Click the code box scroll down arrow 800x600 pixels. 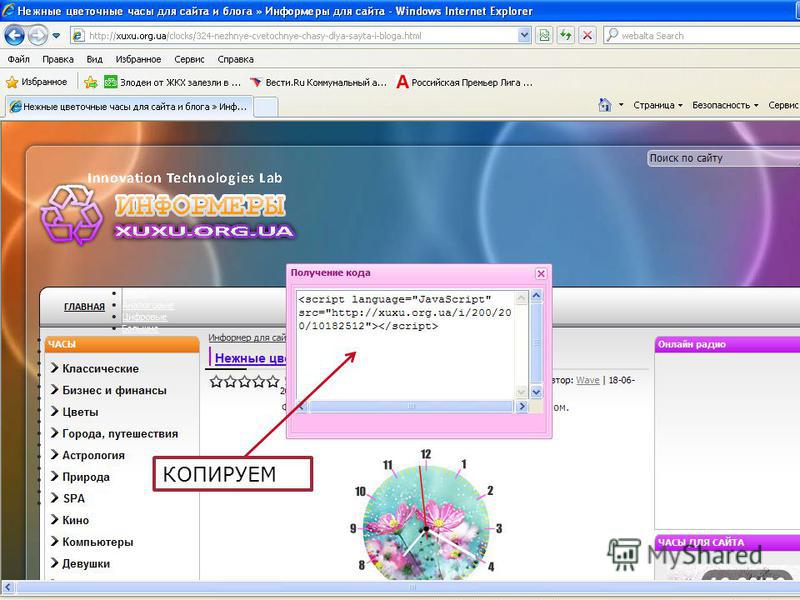pos(536,392)
